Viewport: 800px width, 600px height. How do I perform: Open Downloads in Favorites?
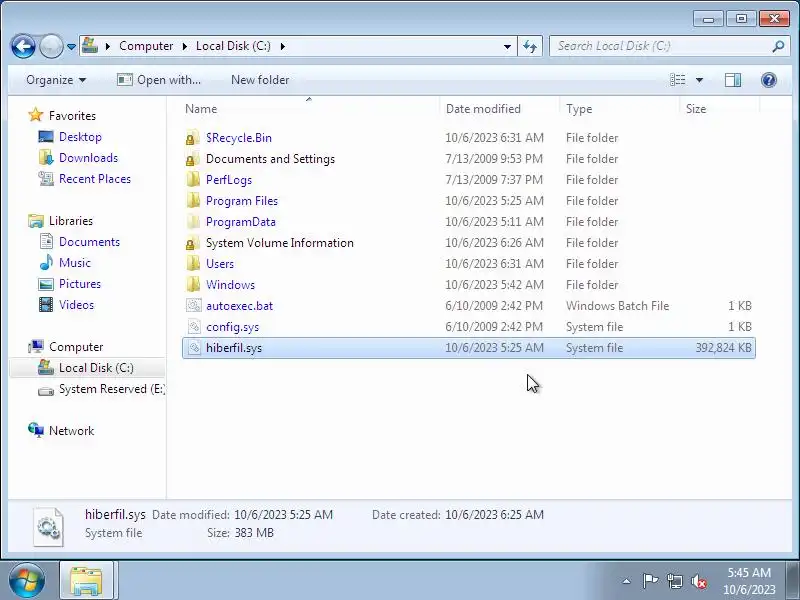pyautogui.click(x=78, y=158)
